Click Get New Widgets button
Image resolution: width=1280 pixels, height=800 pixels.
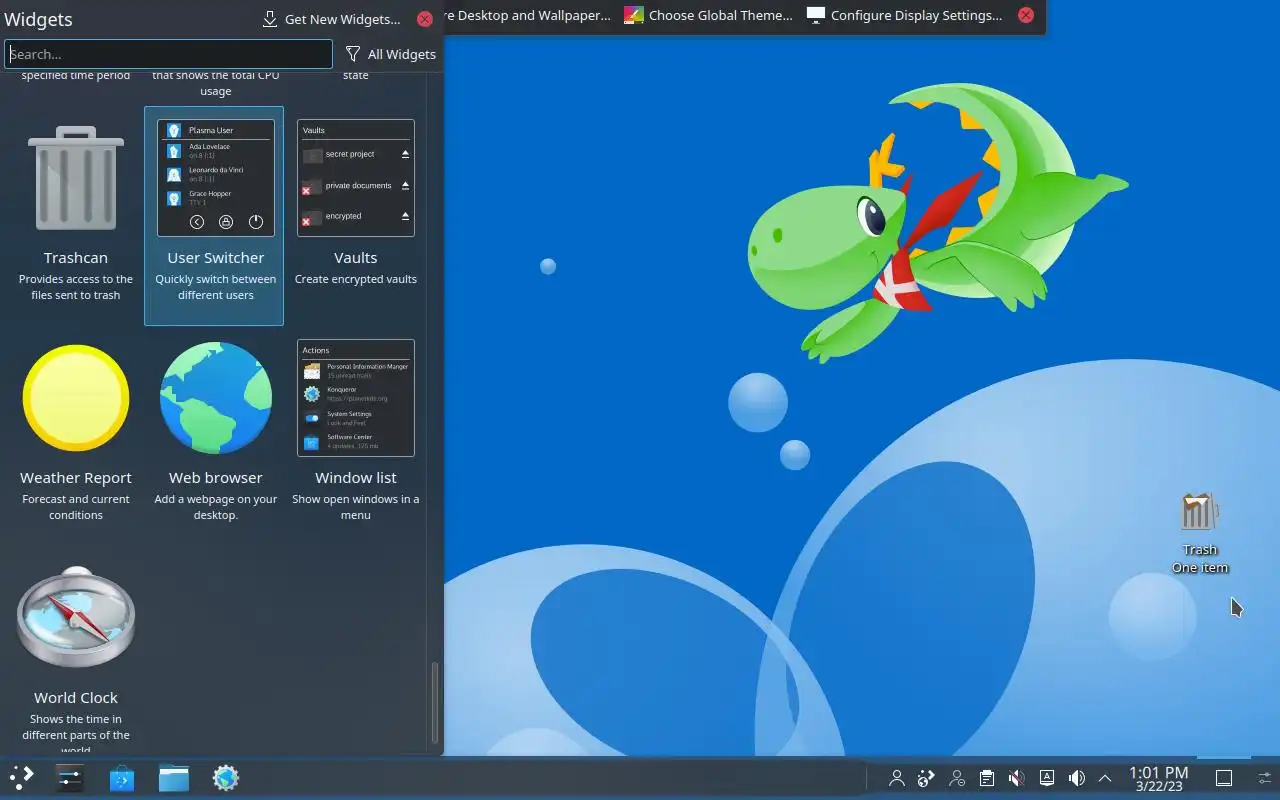331,19
